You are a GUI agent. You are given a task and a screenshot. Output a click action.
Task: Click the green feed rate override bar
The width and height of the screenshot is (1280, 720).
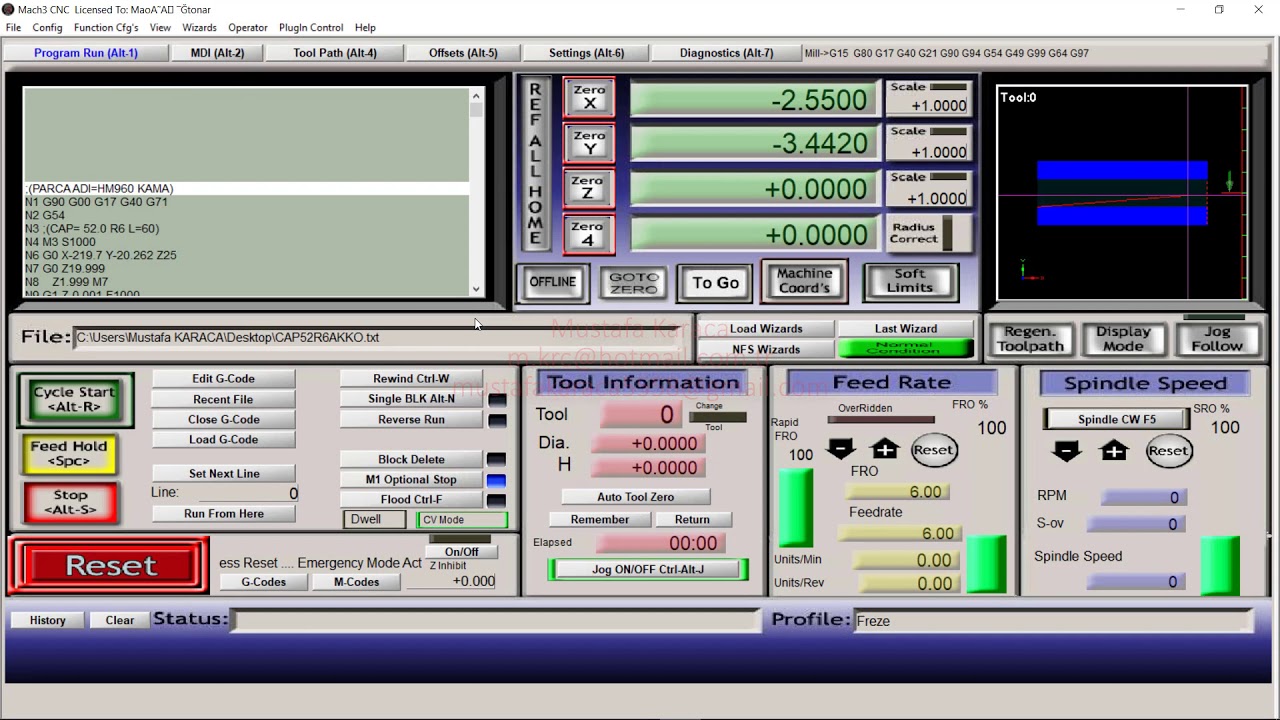pos(796,507)
